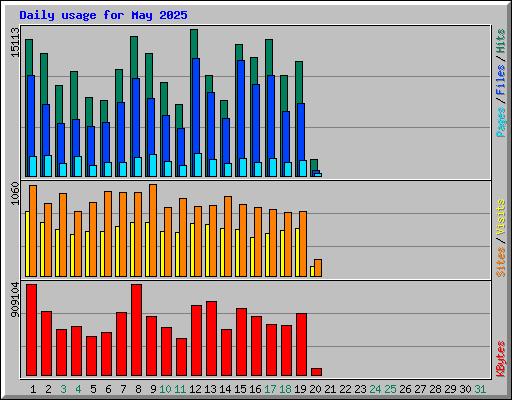
Task: Click the red KBytes bar for day 1
Action: [32, 330]
